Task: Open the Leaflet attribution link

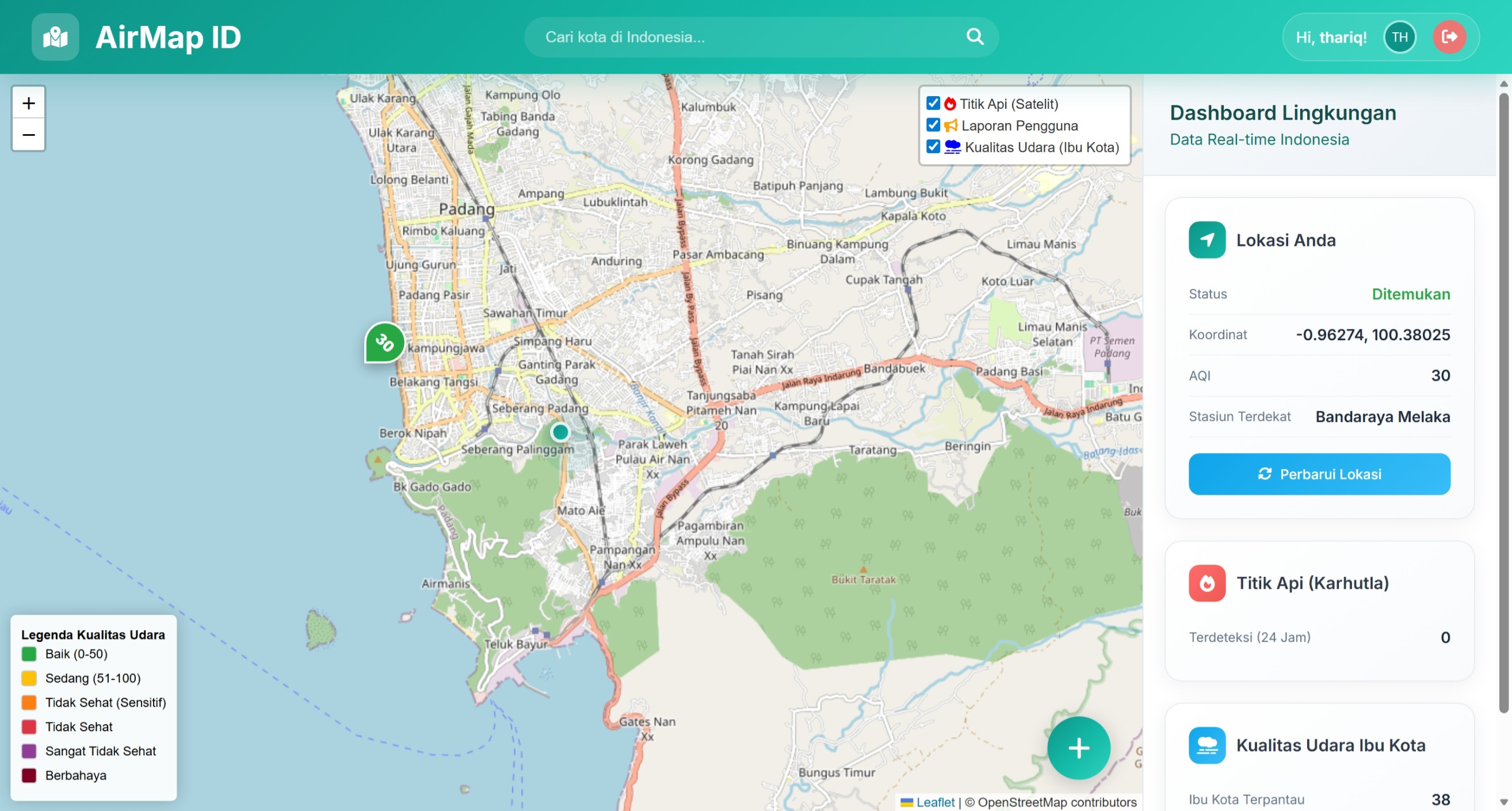Action: coord(935,802)
